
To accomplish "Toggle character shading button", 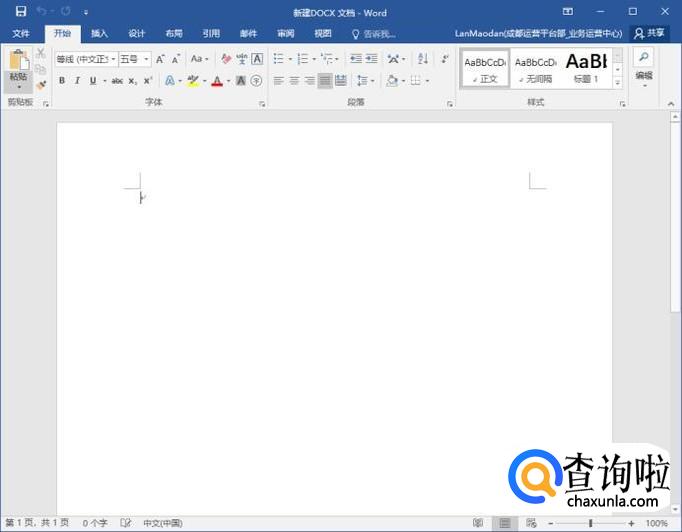I will pos(241,80).
